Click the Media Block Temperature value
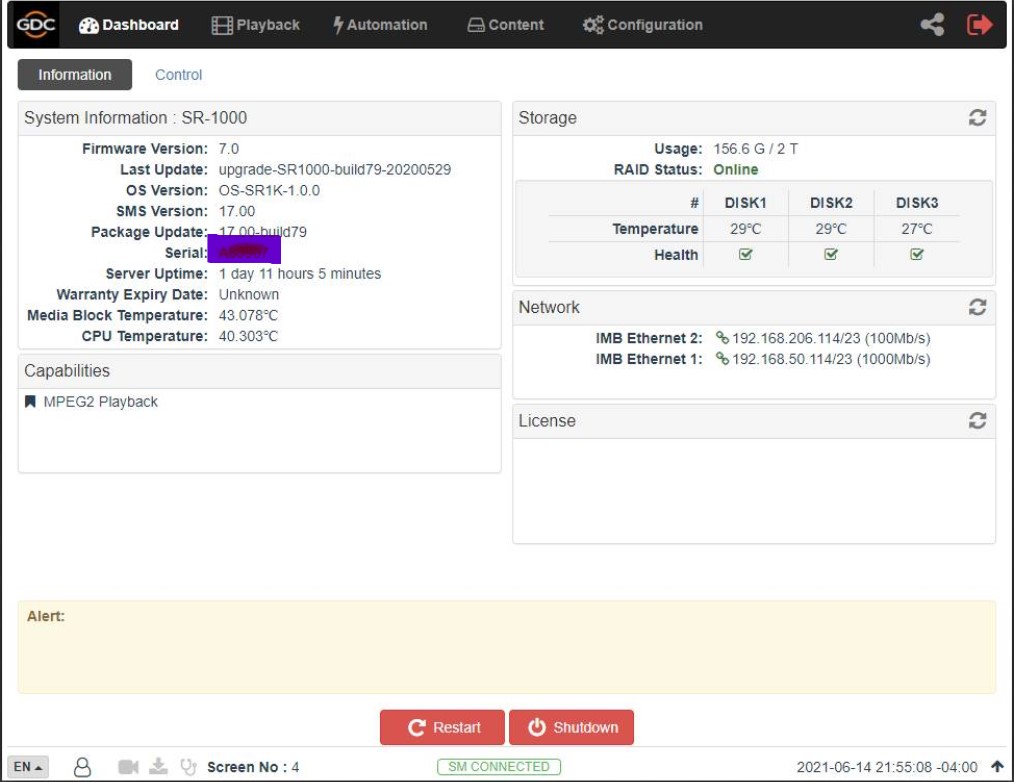Viewport: 1014px width, 782px height. [x=248, y=315]
